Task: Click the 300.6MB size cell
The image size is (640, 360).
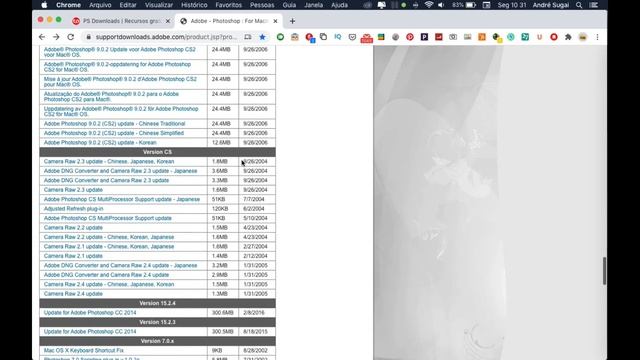Action: 222,313
